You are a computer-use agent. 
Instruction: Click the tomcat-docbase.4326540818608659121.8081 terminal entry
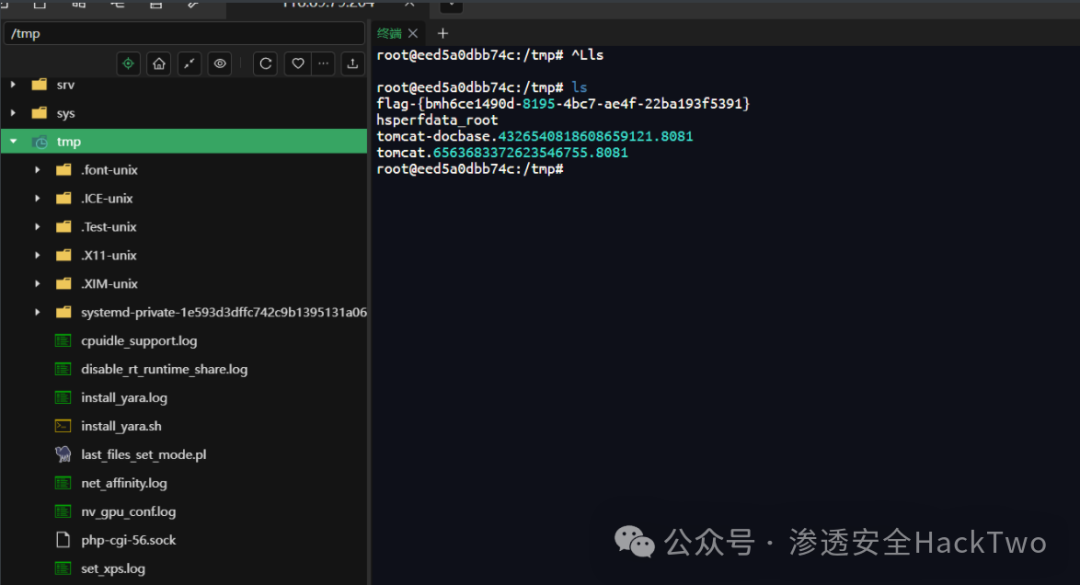[534, 136]
